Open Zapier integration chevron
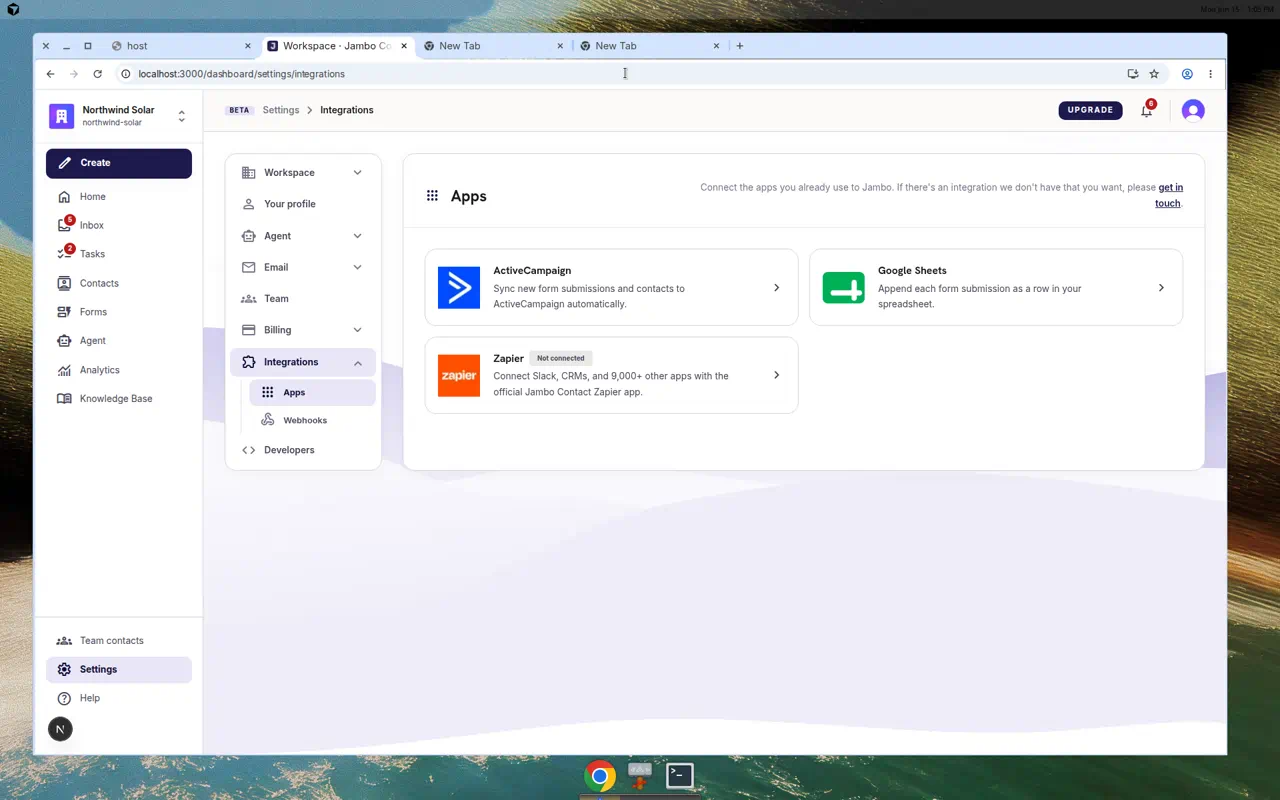 coord(777,375)
